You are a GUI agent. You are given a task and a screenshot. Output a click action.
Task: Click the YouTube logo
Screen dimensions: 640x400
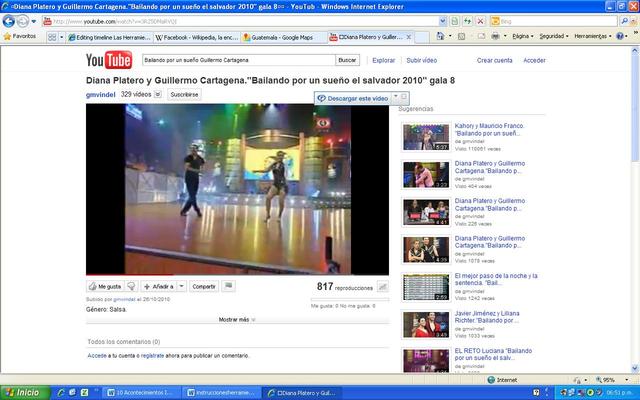click(x=109, y=60)
